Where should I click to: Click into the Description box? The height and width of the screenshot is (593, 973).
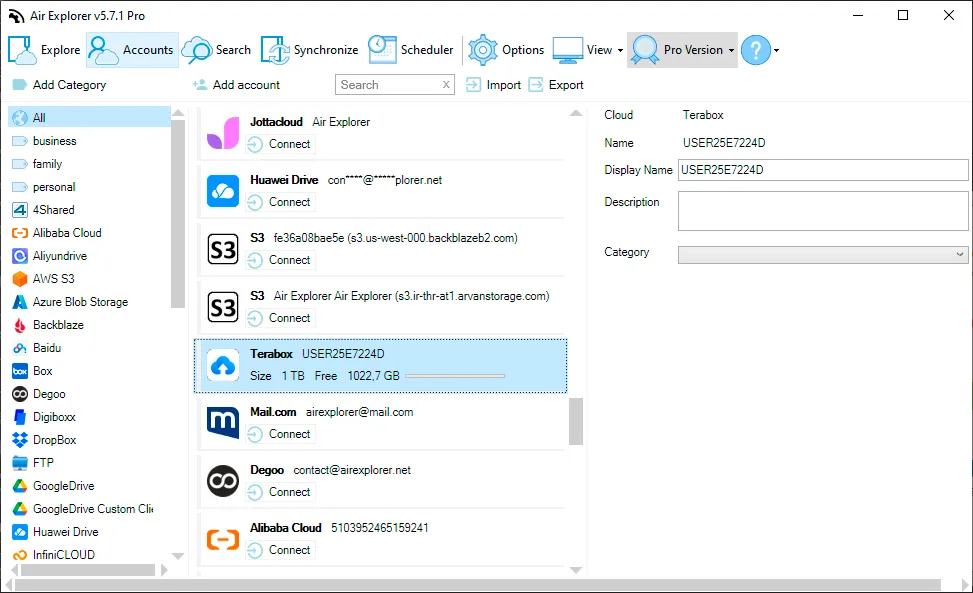823,211
